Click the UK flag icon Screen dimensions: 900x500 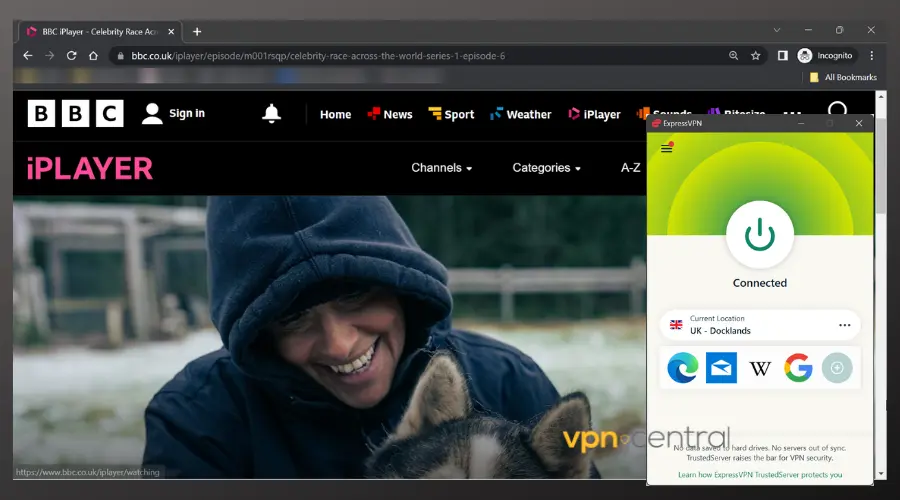coord(676,325)
